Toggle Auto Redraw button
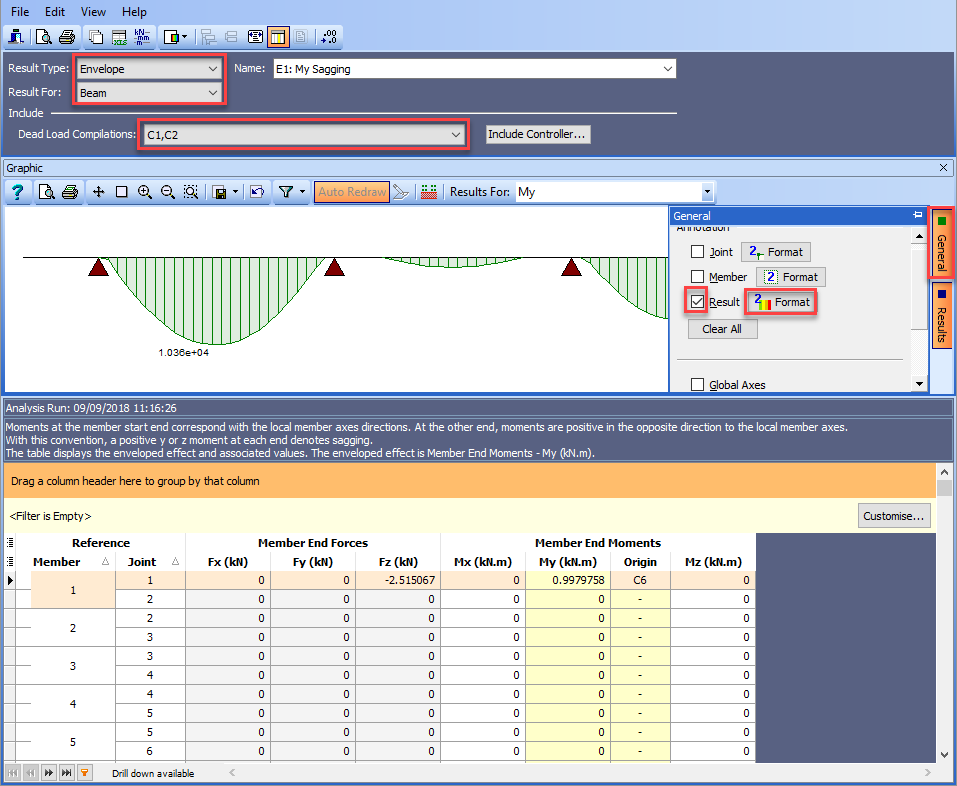 pyautogui.click(x=352, y=192)
